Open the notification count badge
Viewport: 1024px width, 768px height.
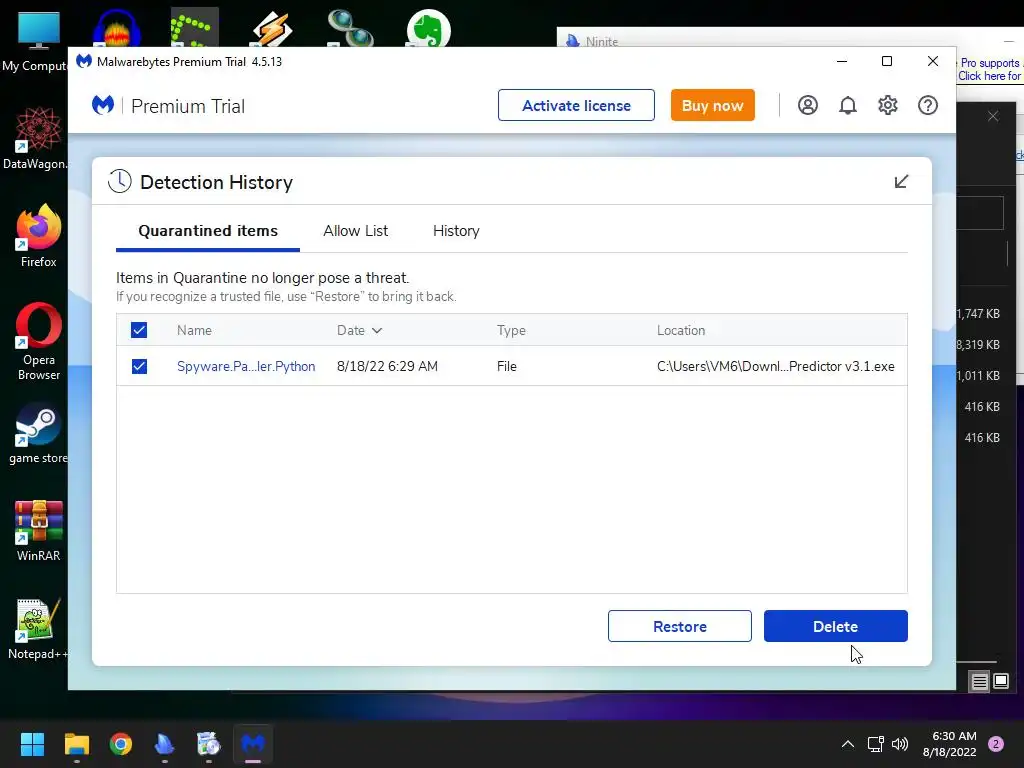pos(996,744)
